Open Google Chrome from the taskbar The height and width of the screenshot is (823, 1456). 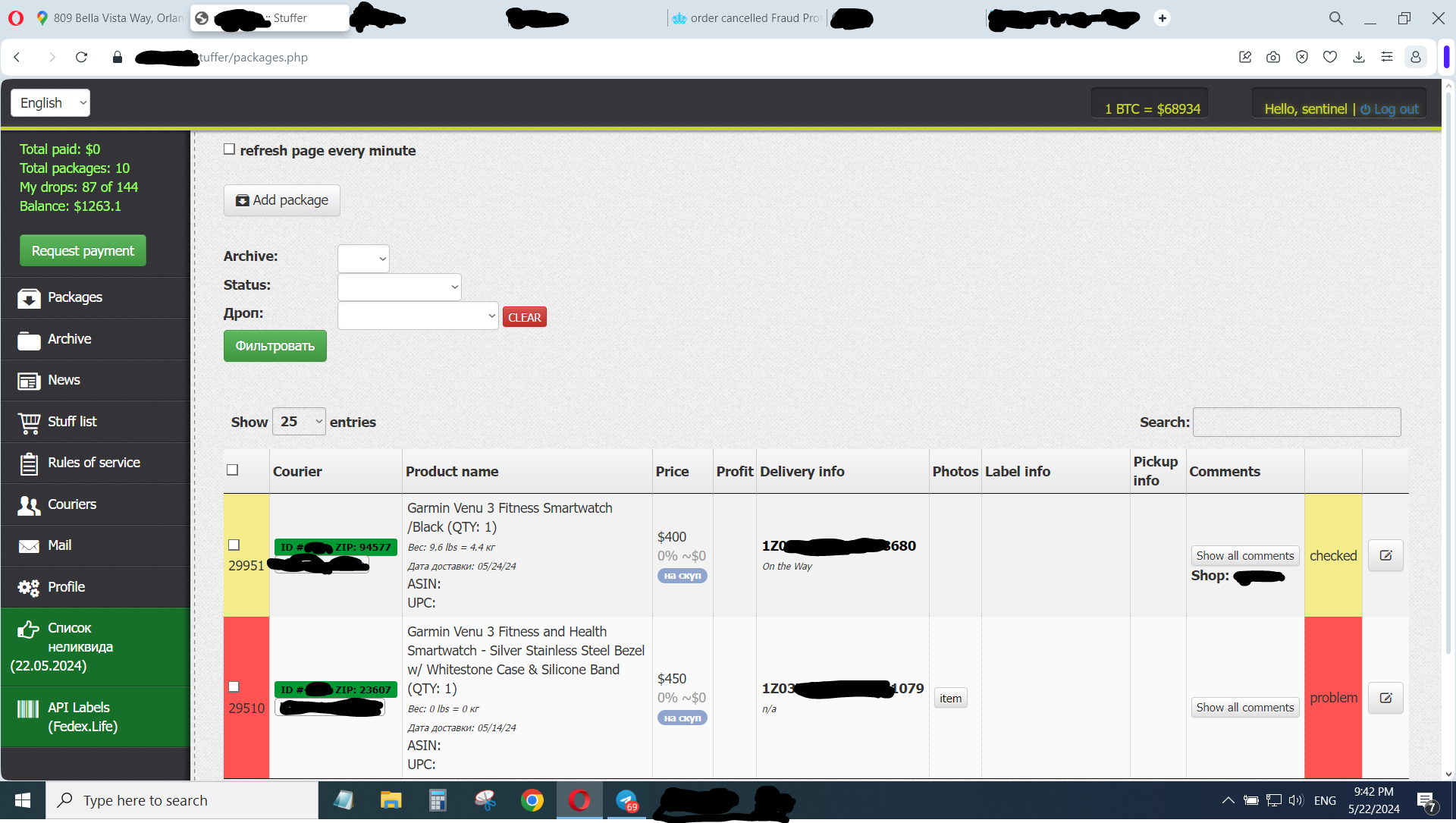coord(532,800)
